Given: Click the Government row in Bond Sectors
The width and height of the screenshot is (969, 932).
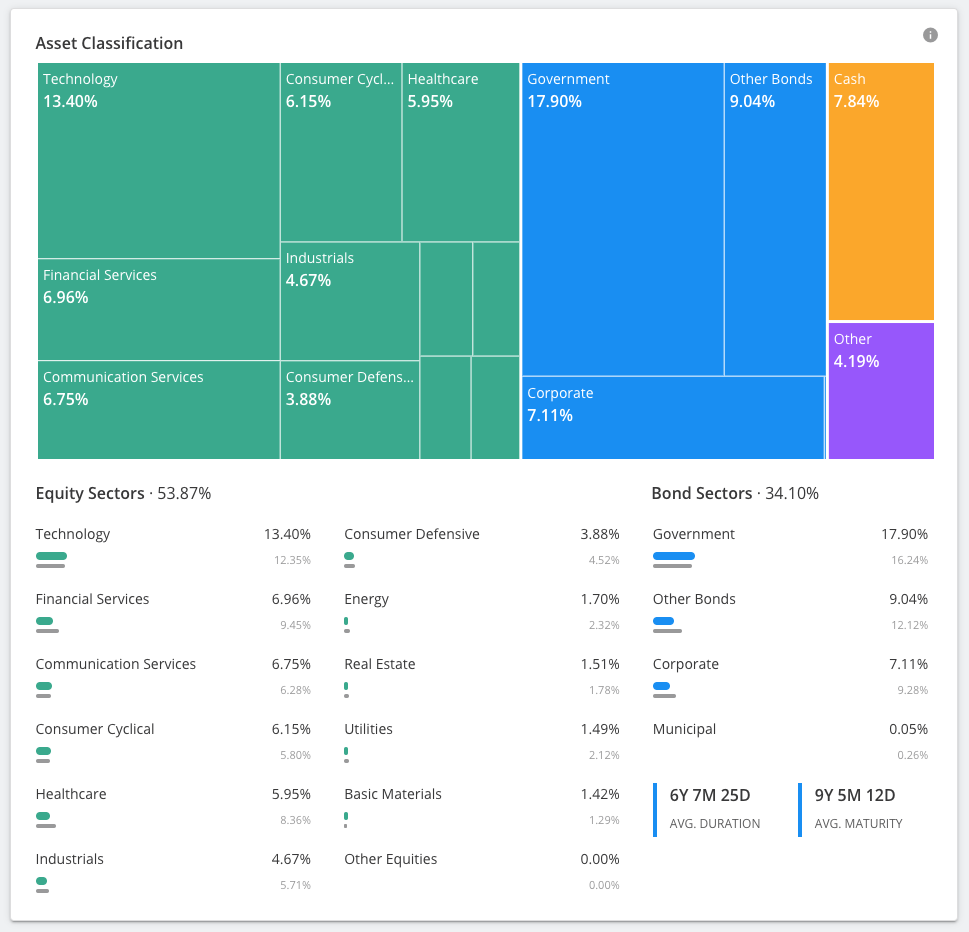Looking at the screenshot, I should pos(790,548).
